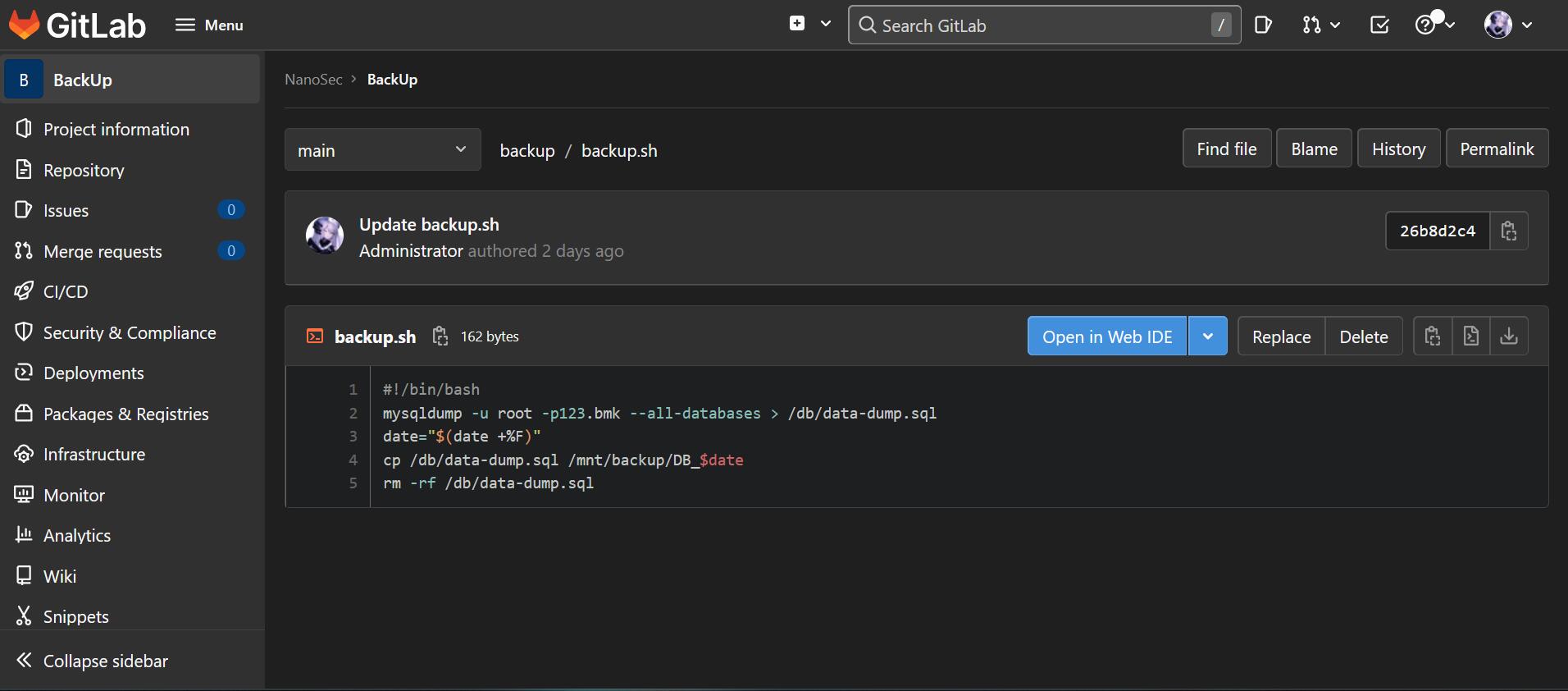This screenshot has height=691, width=1568.
Task: Click the Packages icon
Action: click(x=24, y=413)
